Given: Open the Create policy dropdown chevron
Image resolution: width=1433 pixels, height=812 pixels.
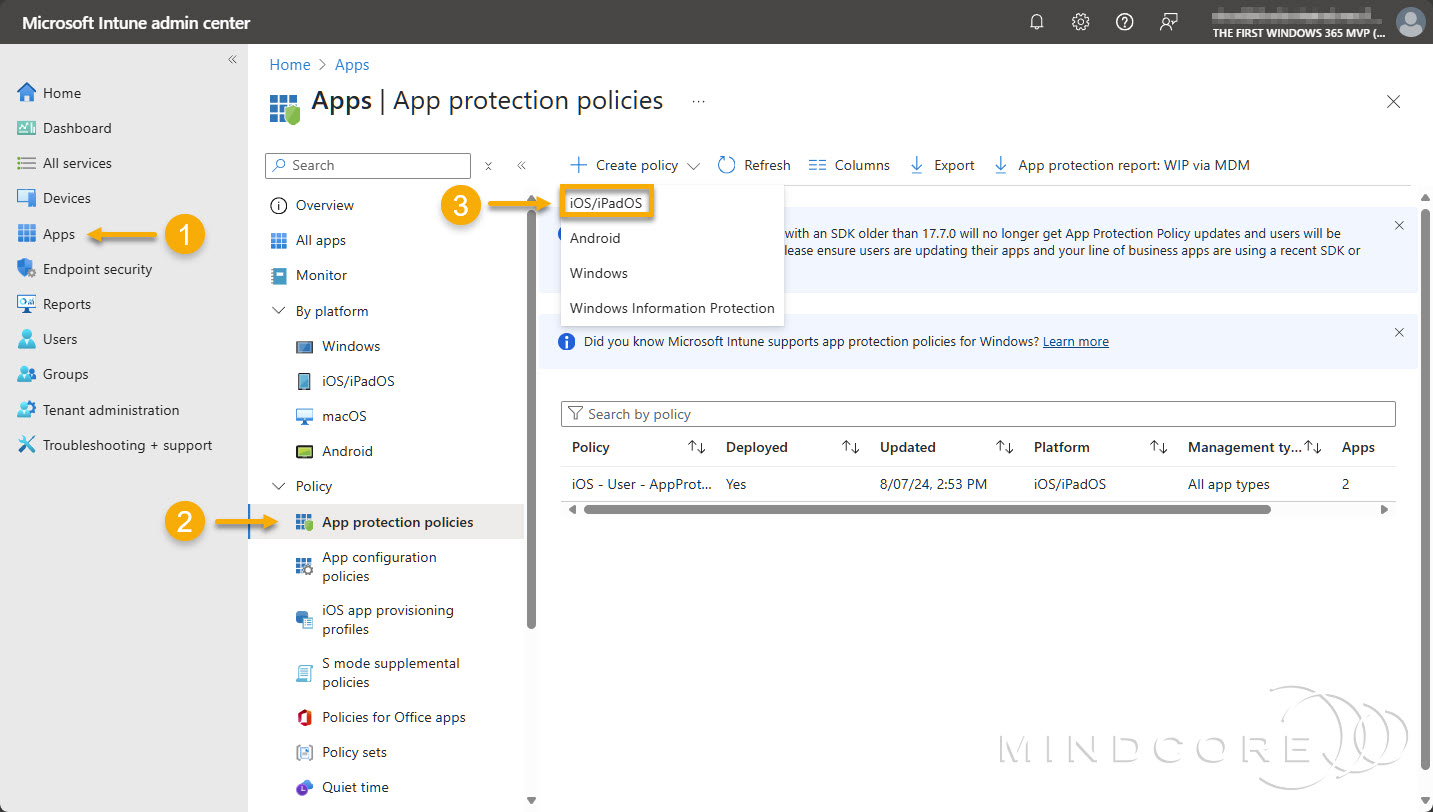Looking at the screenshot, I should pyautogui.click(x=691, y=164).
